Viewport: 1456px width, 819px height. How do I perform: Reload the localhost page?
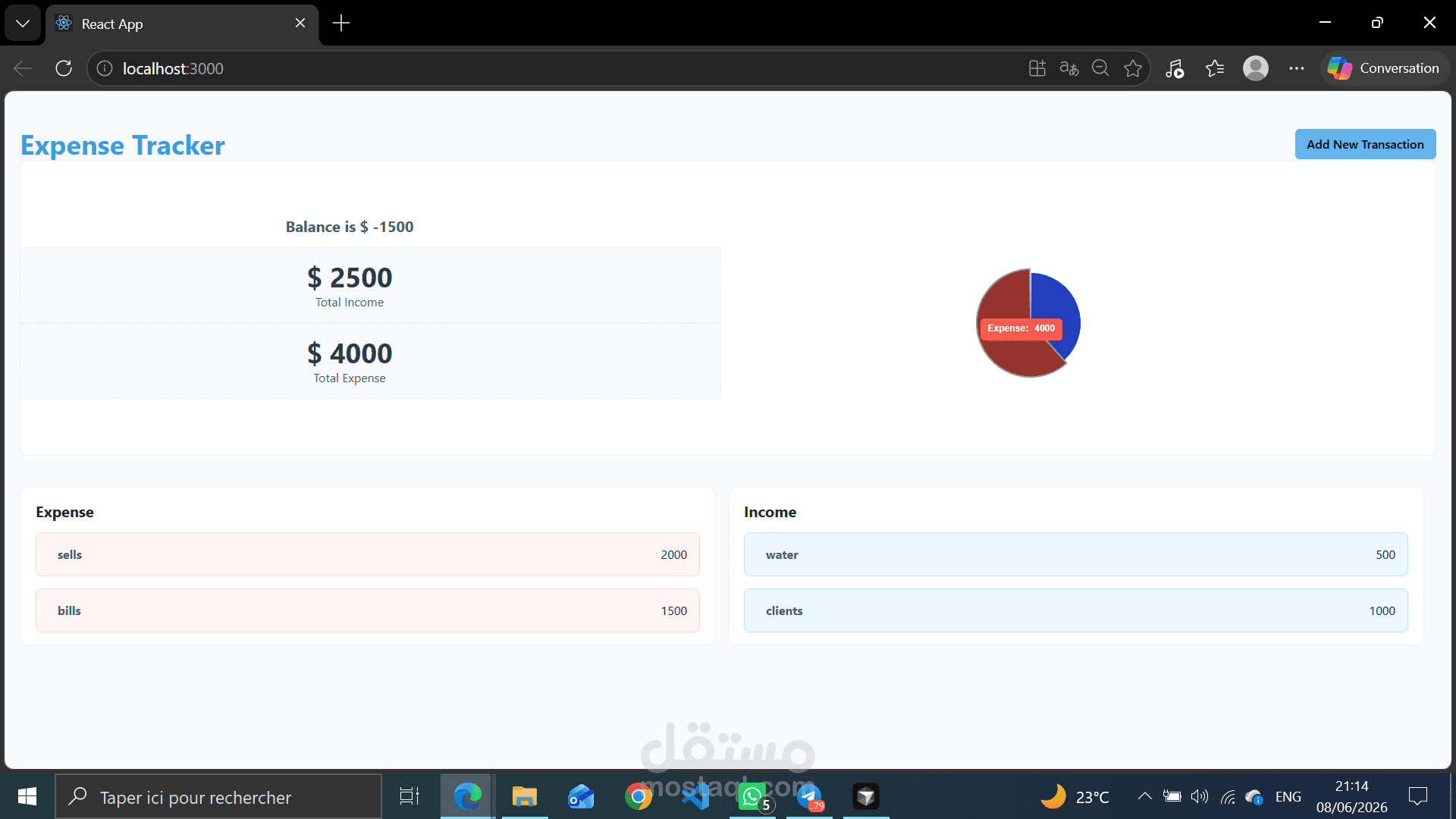click(64, 68)
